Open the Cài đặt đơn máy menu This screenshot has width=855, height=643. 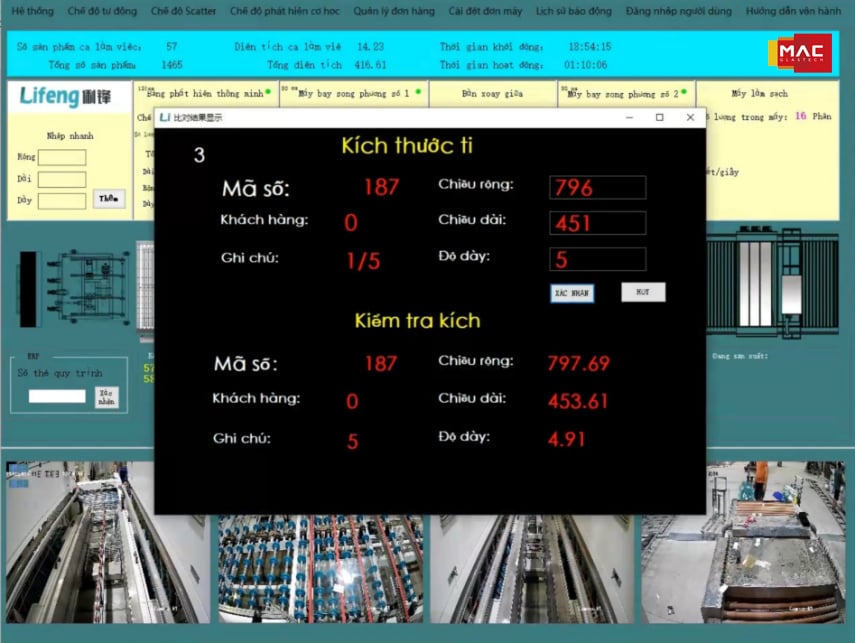point(485,11)
